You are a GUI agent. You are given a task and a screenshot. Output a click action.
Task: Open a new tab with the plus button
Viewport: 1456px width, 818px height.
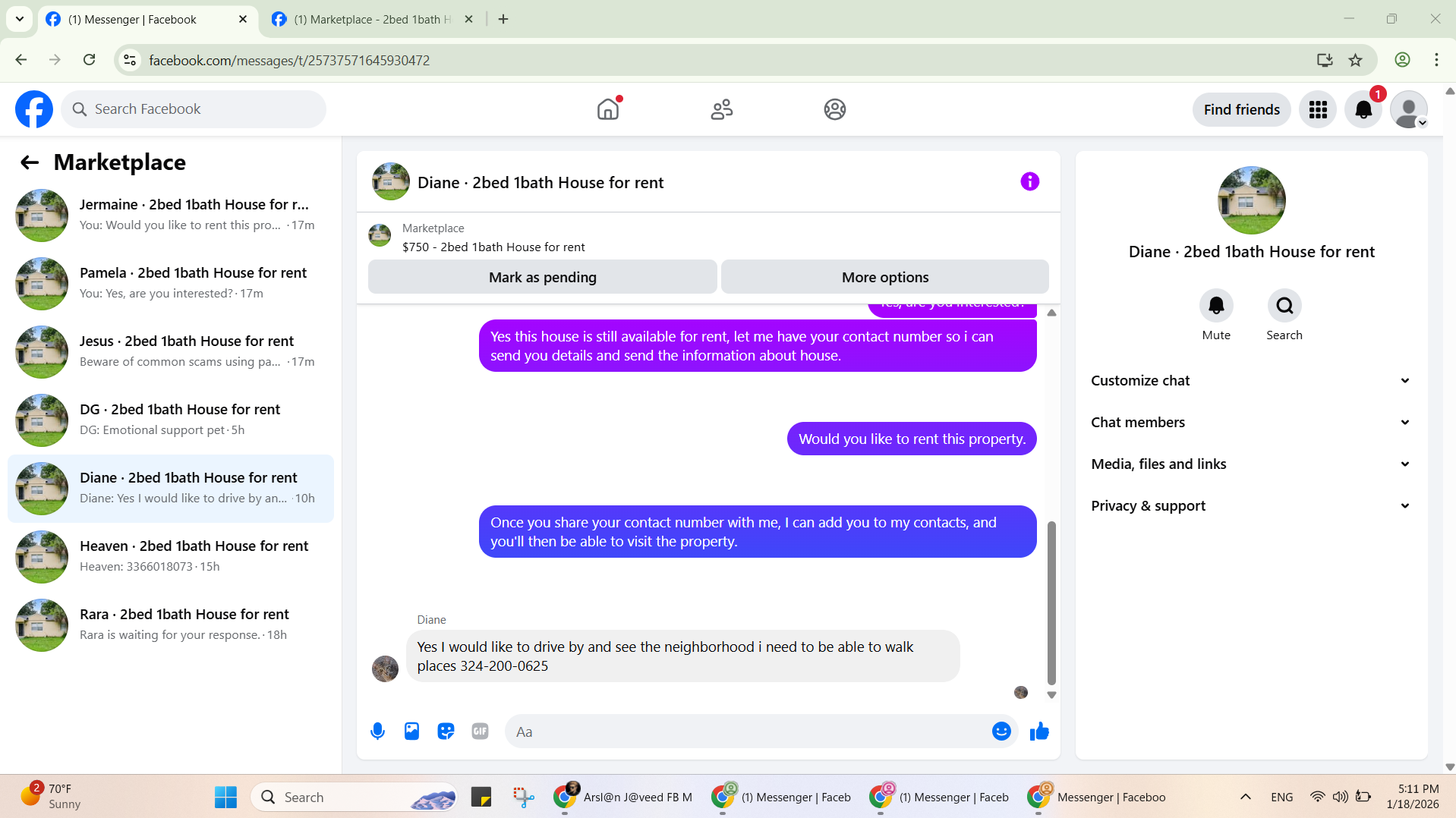[x=503, y=19]
